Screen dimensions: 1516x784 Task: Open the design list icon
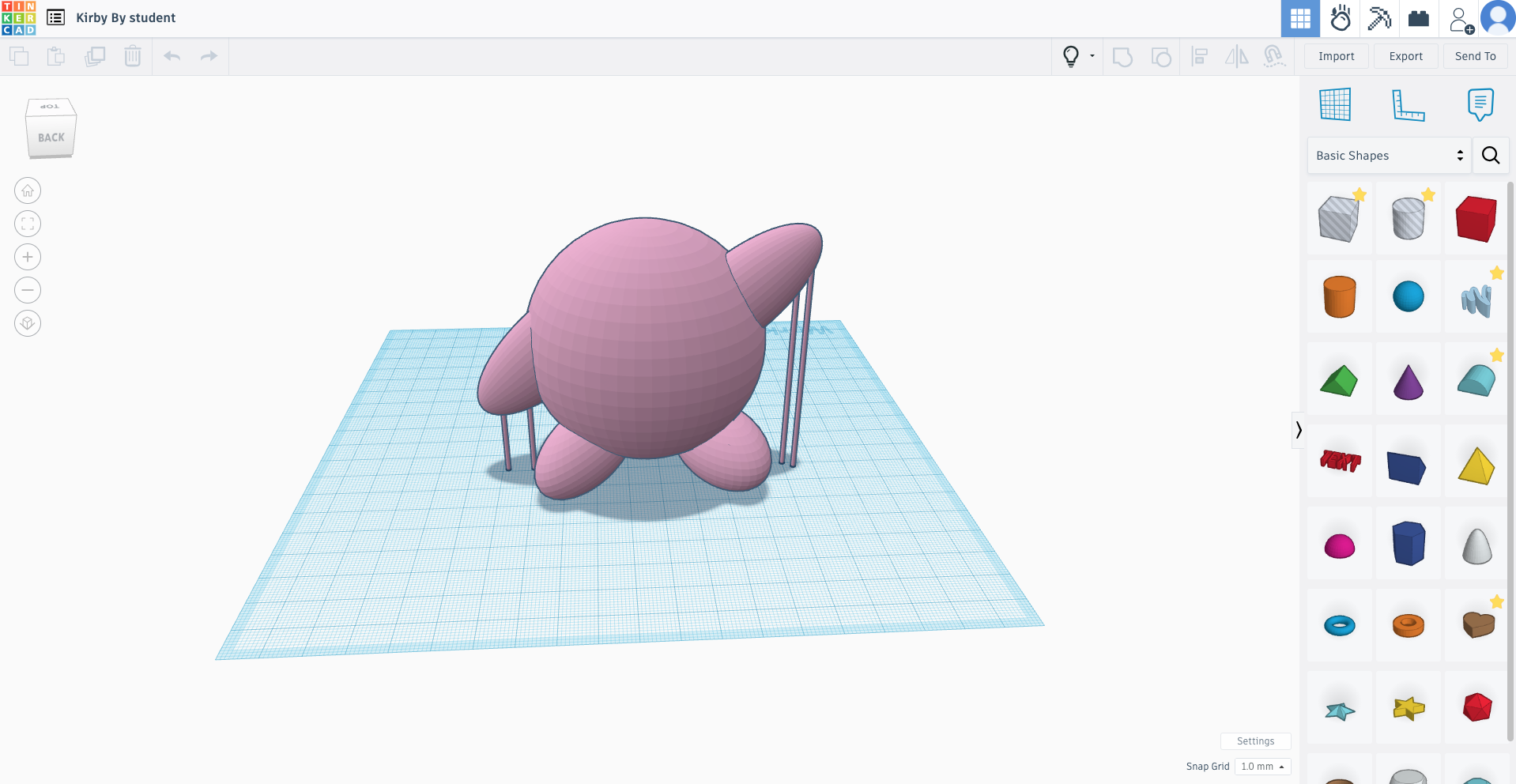click(55, 17)
